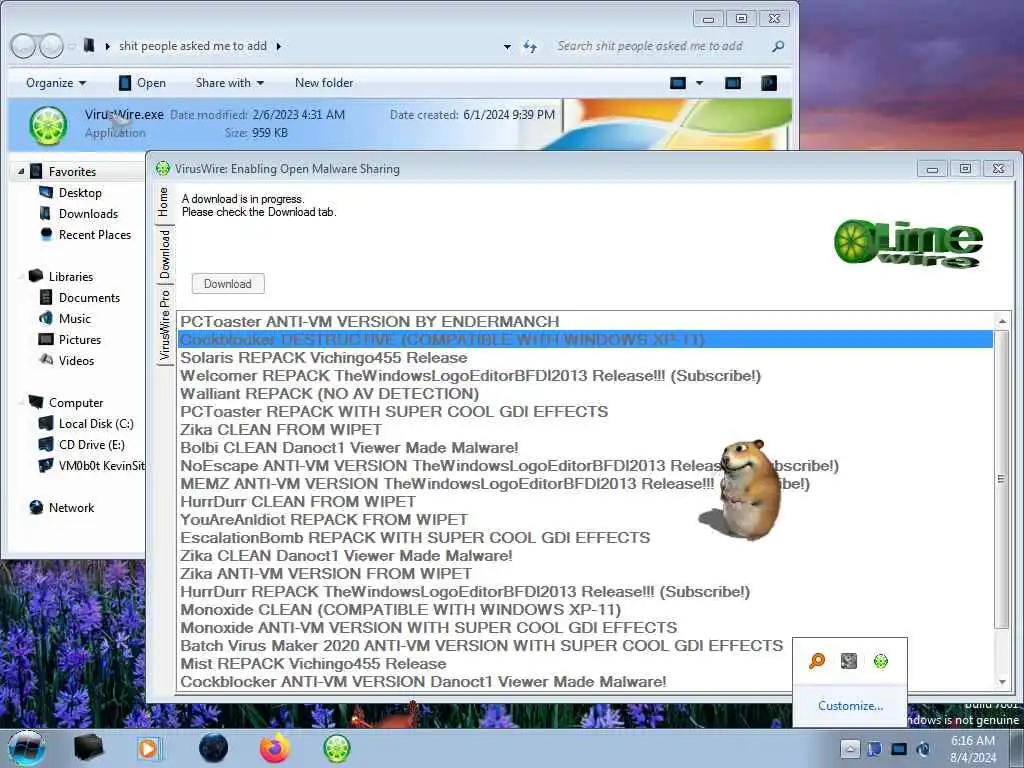Click the change view icon in Explorer
Image resolution: width=1024 pixels, height=768 pixels.
(678, 83)
